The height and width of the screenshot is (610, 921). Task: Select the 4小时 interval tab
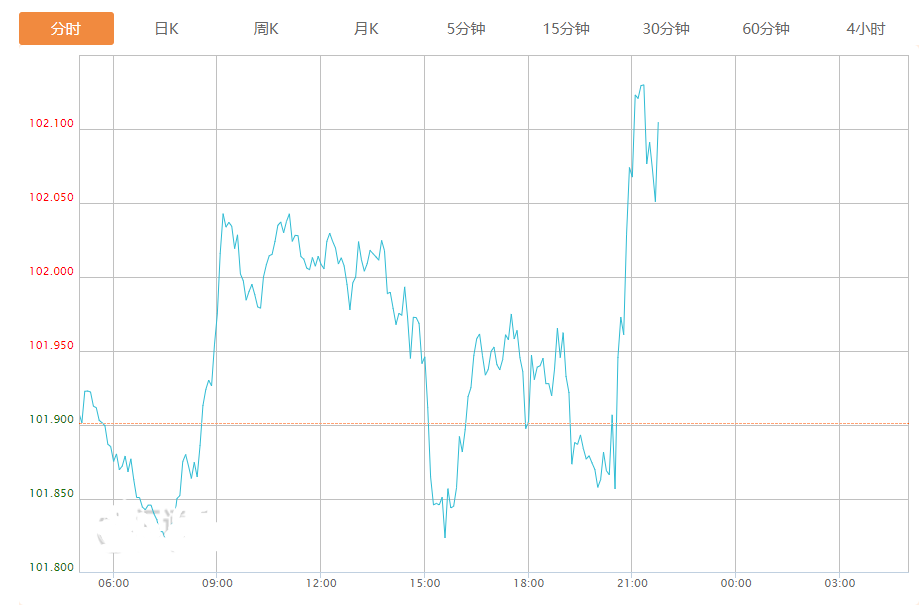[x=865, y=29]
